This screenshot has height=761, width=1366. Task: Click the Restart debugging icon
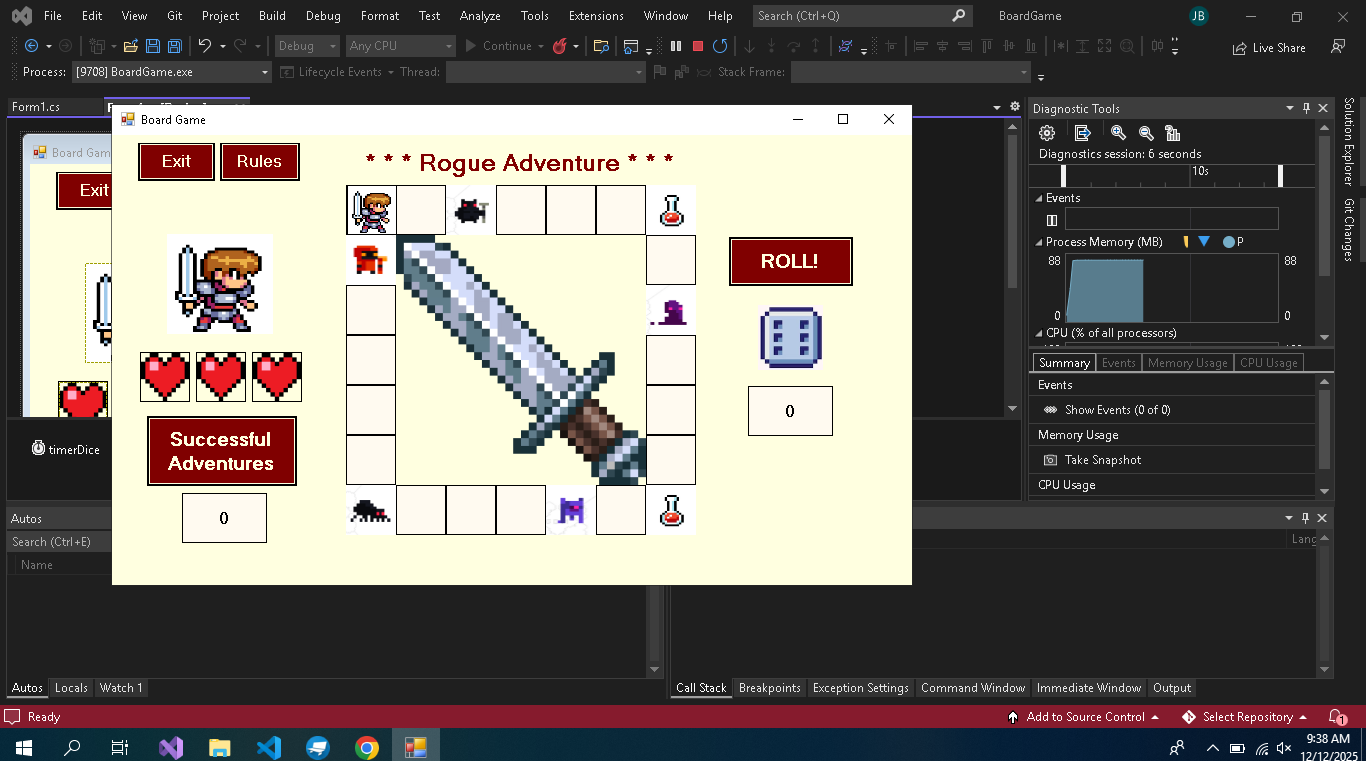(x=720, y=46)
